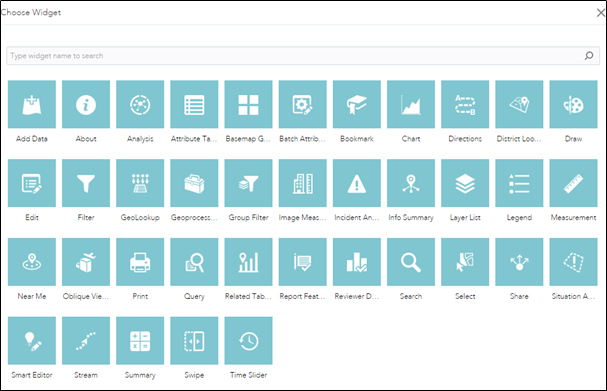The height and width of the screenshot is (391, 607).
Task: Pick the Bookmark widget
Action: tap(357, 104)
